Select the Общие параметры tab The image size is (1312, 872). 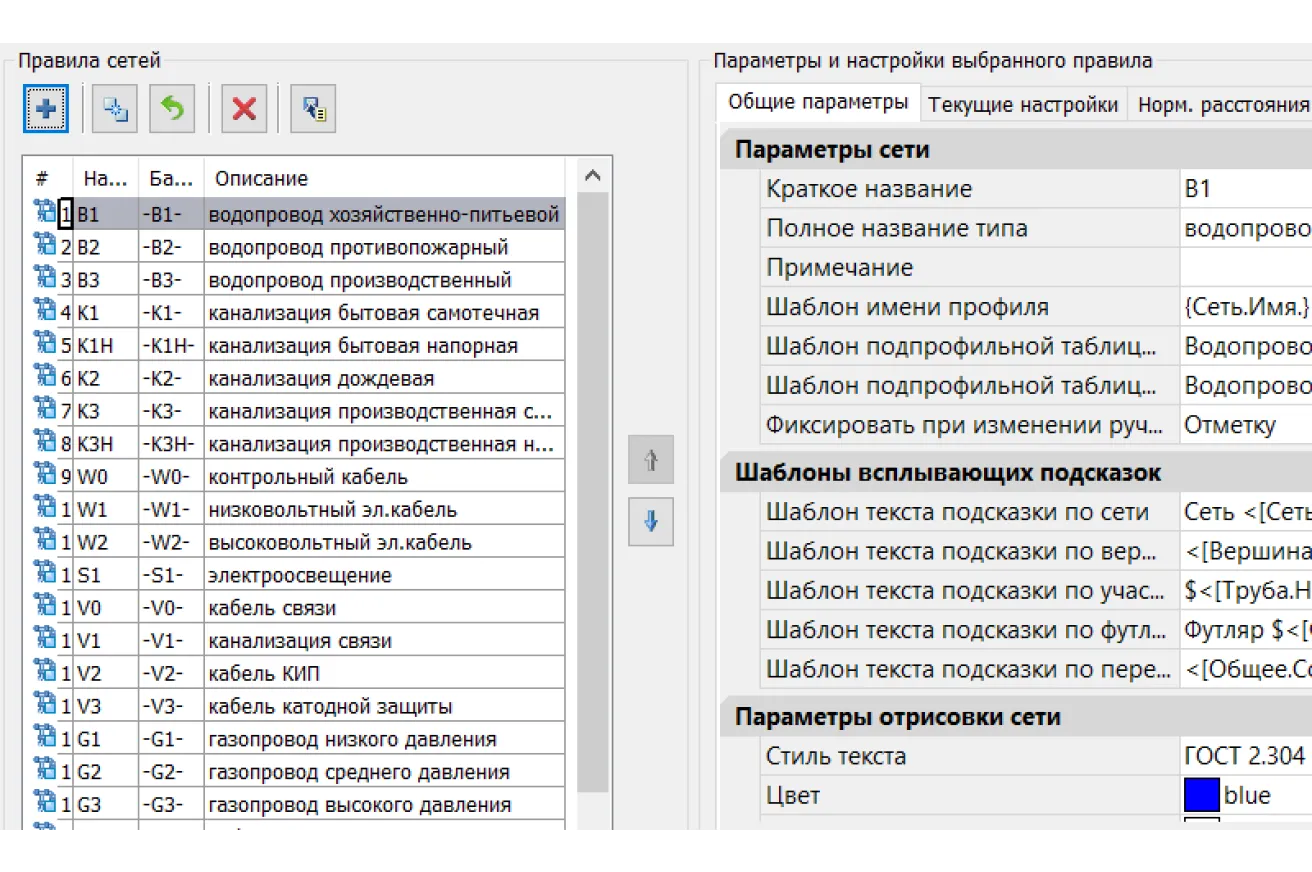pos(817,102)
